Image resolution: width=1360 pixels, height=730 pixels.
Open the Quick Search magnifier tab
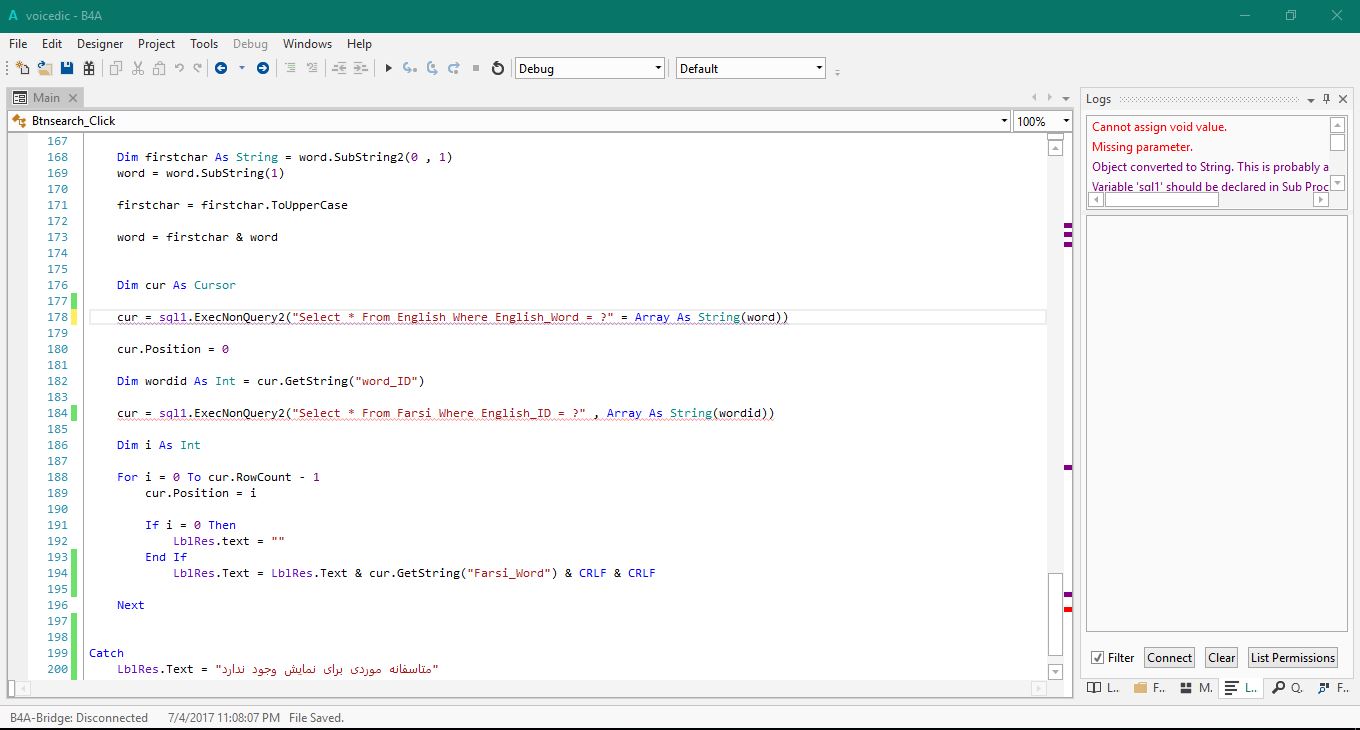tap(1286, 688)
